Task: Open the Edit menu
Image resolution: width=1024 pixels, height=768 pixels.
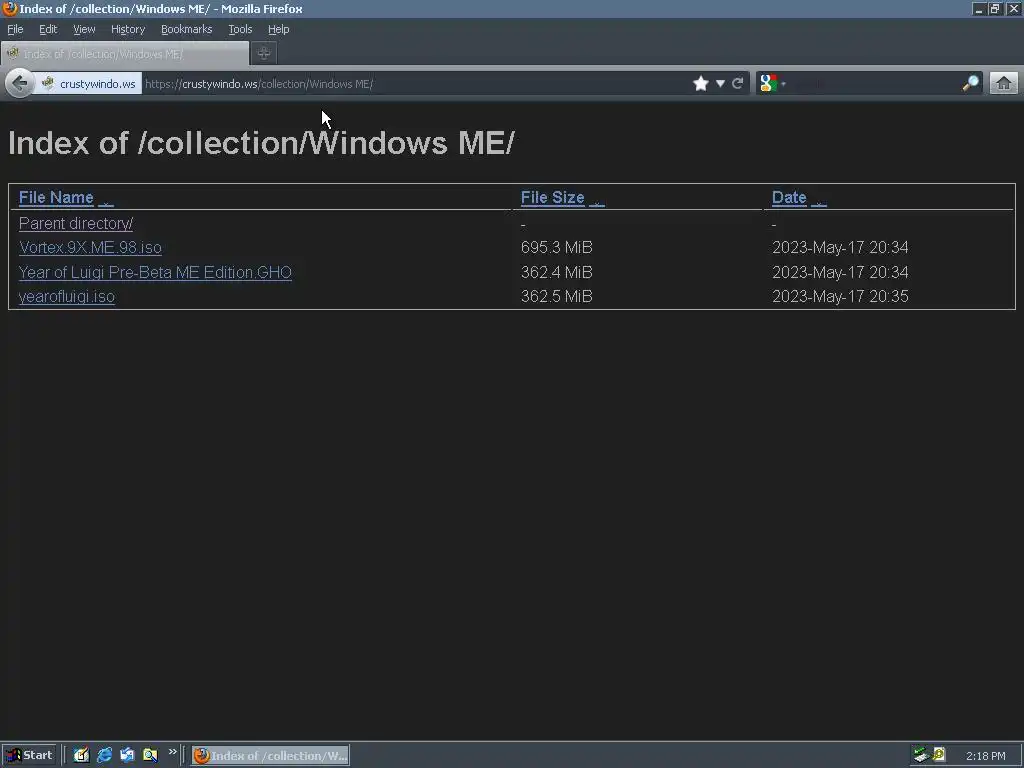Action: [48, 29]
